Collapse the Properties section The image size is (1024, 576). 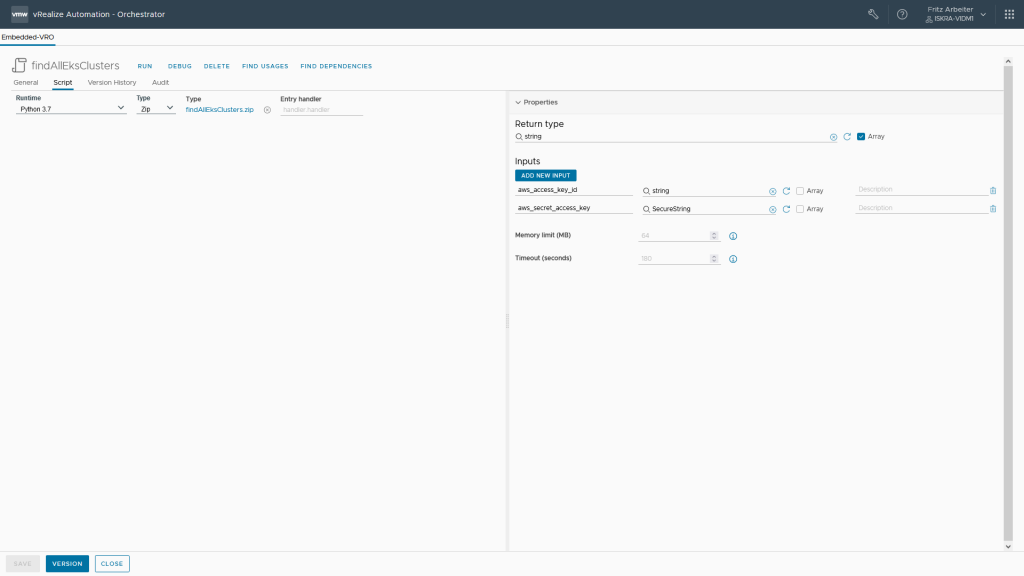(x=518, y=102)
